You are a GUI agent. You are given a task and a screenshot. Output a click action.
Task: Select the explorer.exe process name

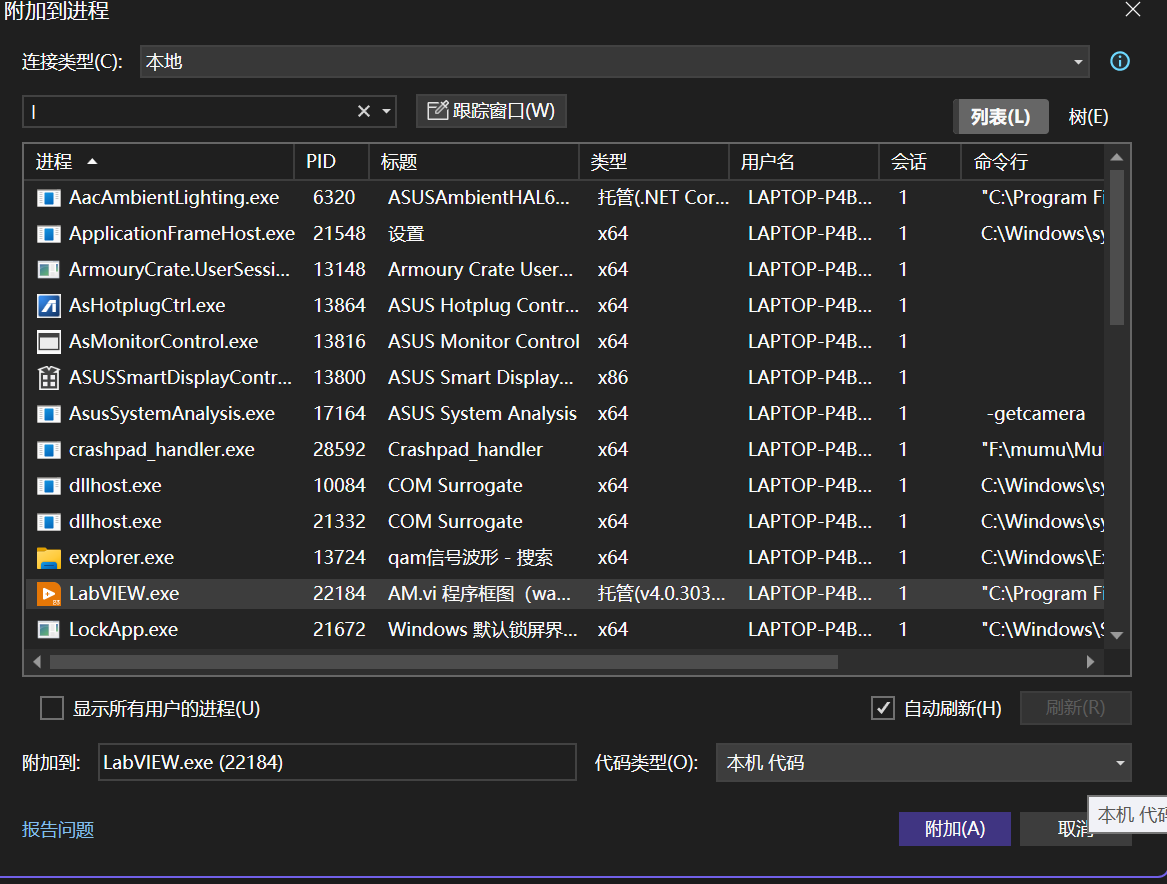pyautogui.click(x=121, y=558)
